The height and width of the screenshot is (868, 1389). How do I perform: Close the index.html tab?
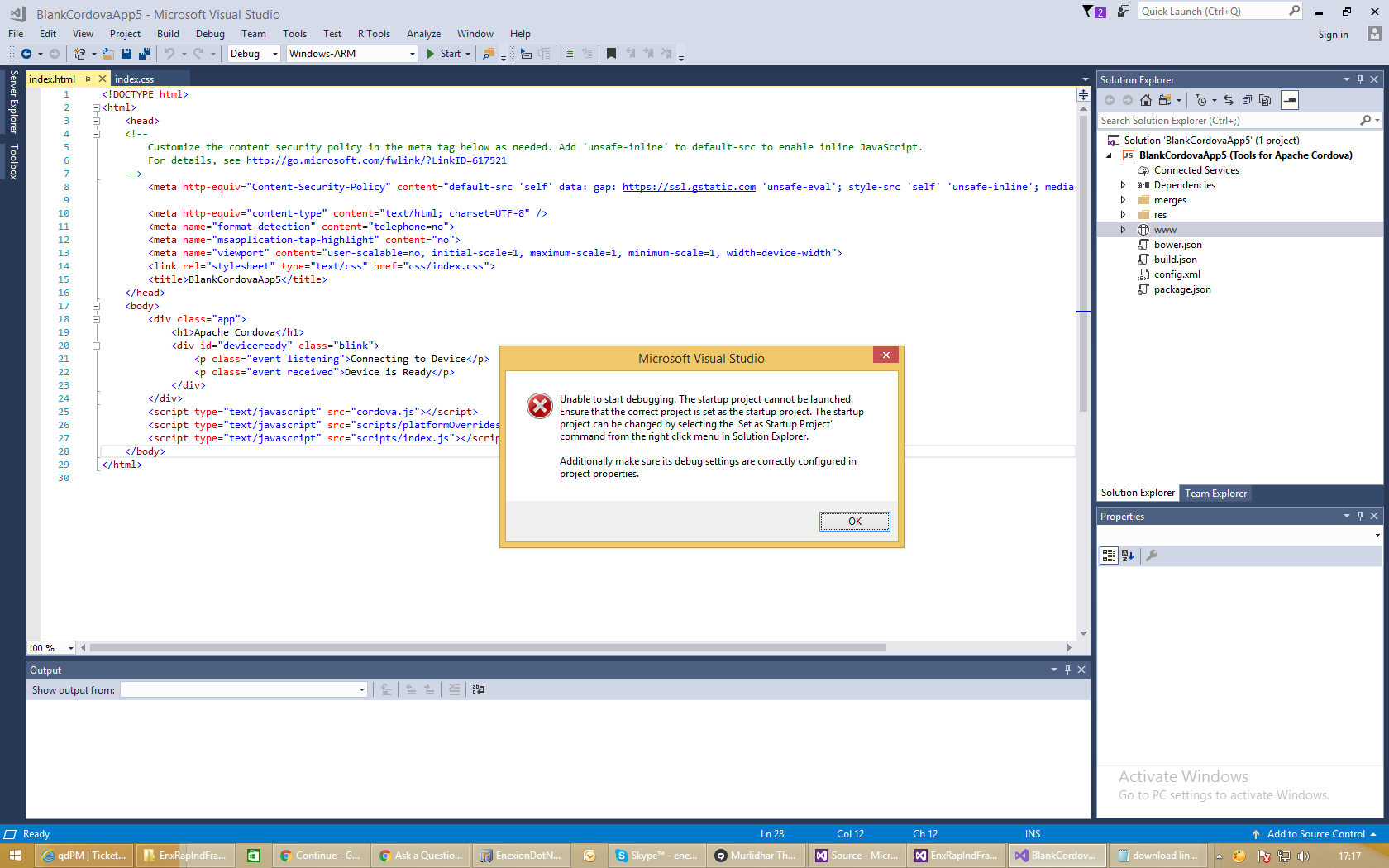(x=103, y=79)
